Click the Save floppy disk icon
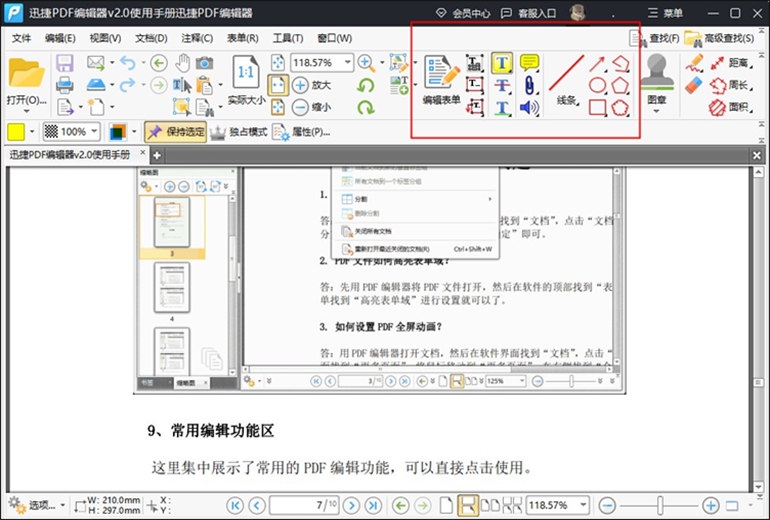770x520 pixels. tap(65, 63)
